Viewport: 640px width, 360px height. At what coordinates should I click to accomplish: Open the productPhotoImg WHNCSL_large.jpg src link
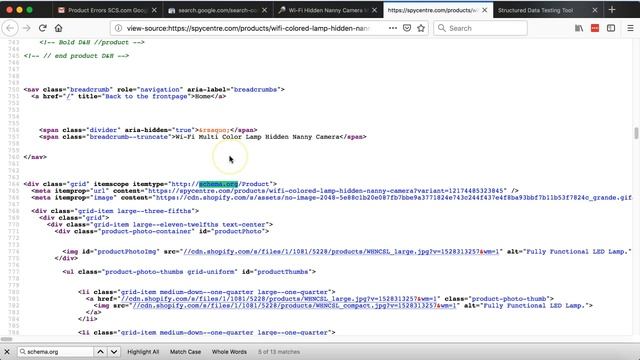point(341,251)
